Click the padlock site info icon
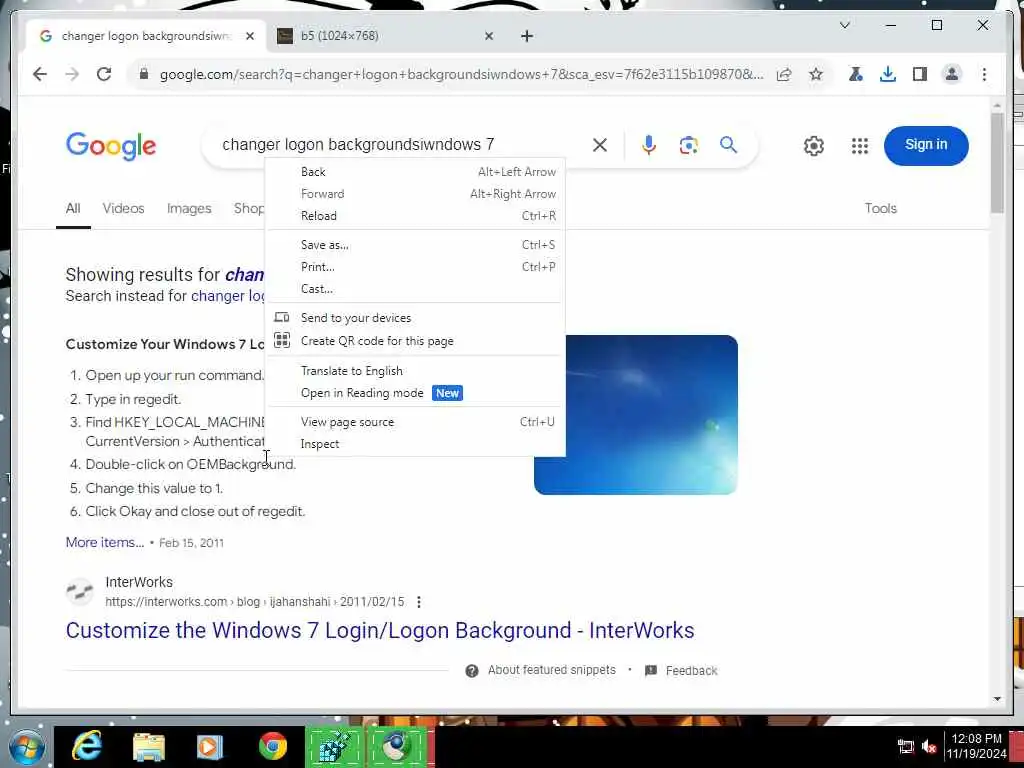The width and height of the screenshot is (1024, 768). click(x=144, y=74)
